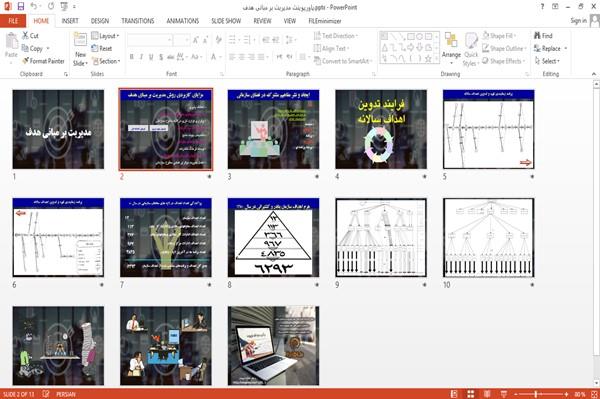Select slide 8 pyramid thumbnail

point(273,238)
